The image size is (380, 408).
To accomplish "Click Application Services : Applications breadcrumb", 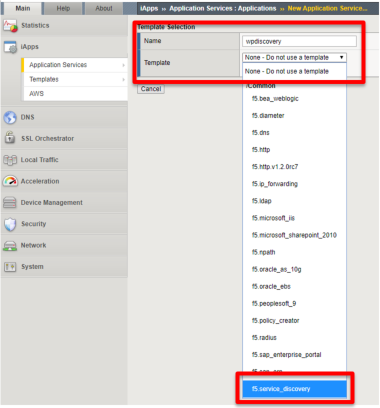I will (x=223, y=8).
